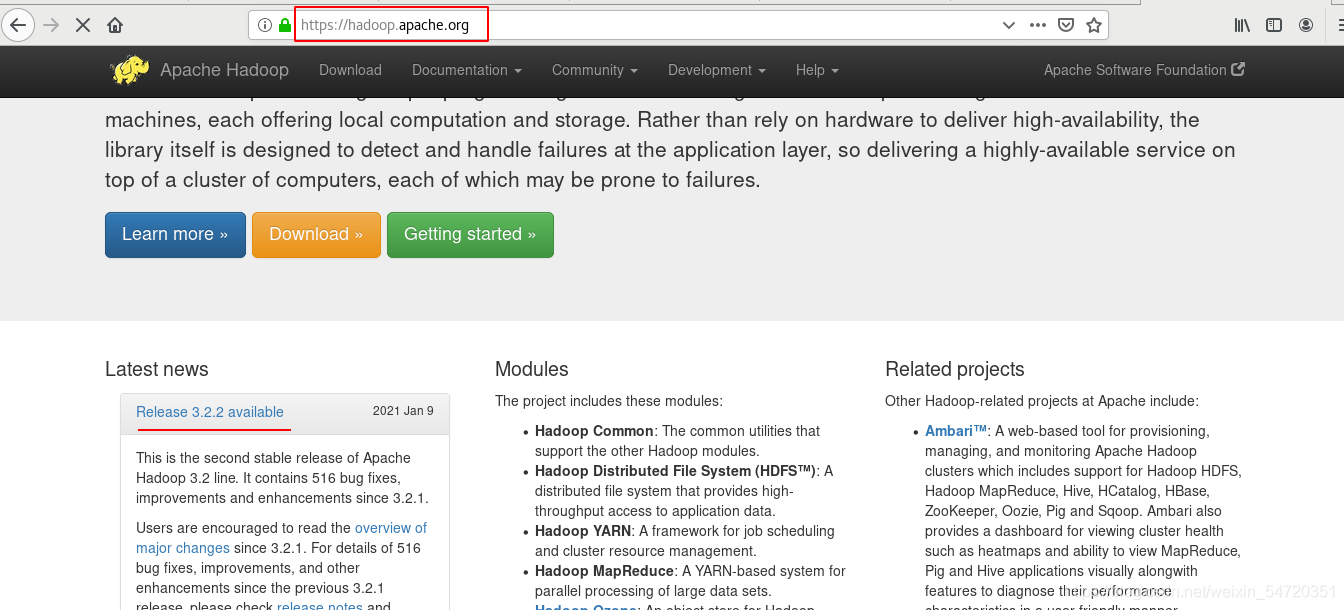Click the browser forward arrow
1344x610 pixels.
coord(51,25)
